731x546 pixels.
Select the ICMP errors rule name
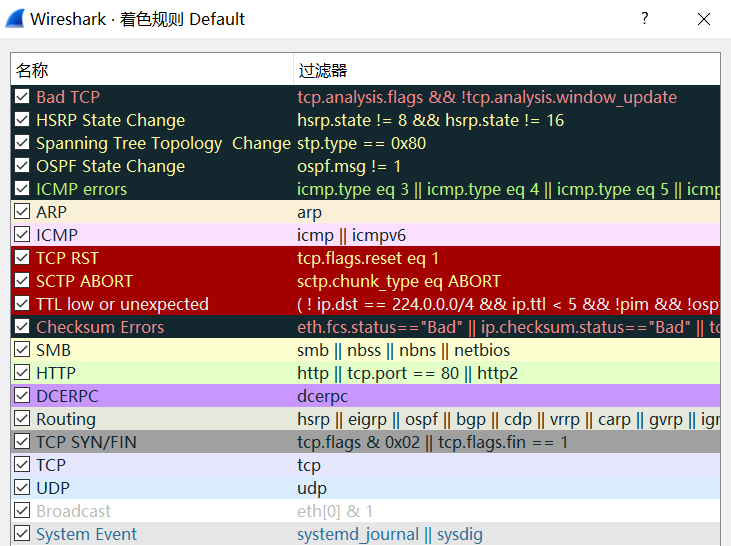pos(82,189)
